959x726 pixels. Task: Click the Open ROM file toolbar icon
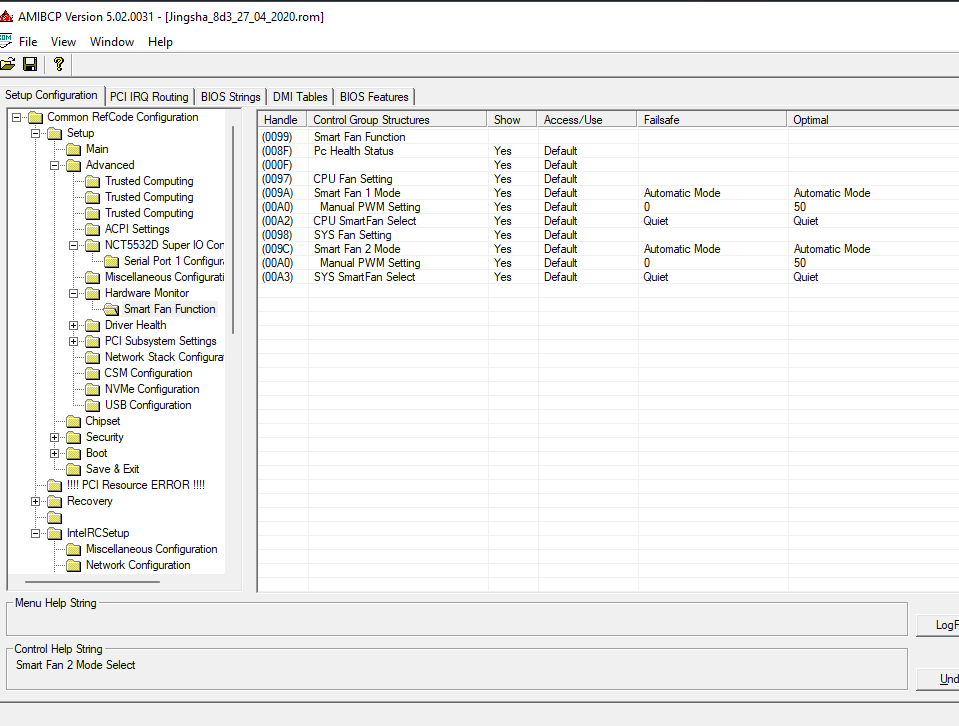[x=7, y=64]
